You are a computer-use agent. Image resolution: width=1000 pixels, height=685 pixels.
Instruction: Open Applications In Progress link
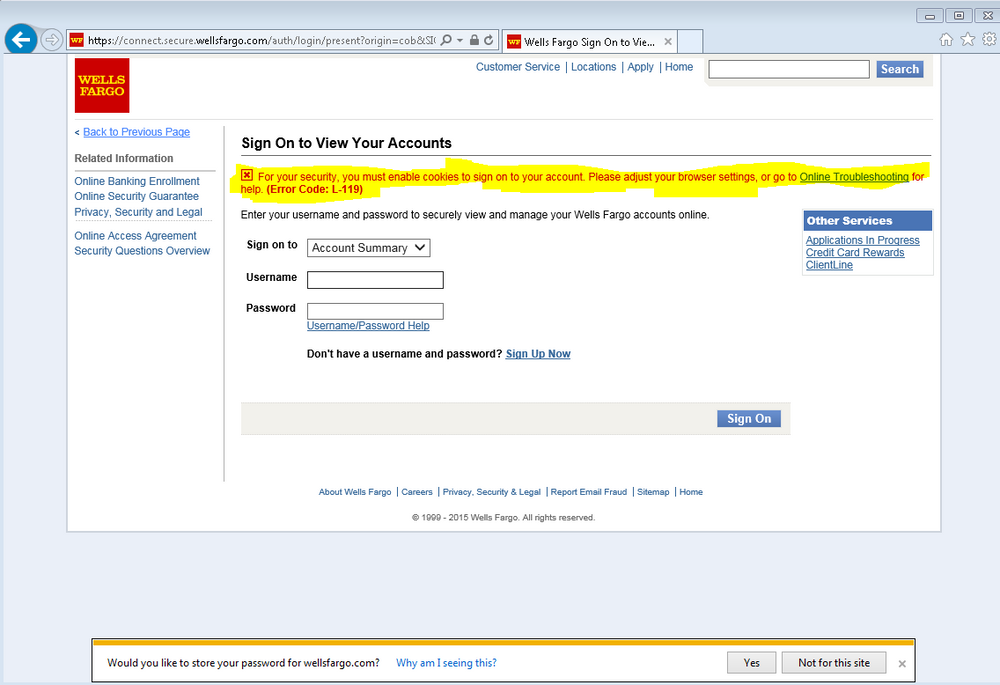tap(862, 240)
